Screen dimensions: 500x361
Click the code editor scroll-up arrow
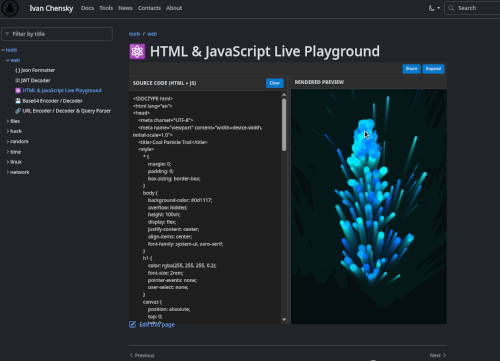[x=284, y=95]
